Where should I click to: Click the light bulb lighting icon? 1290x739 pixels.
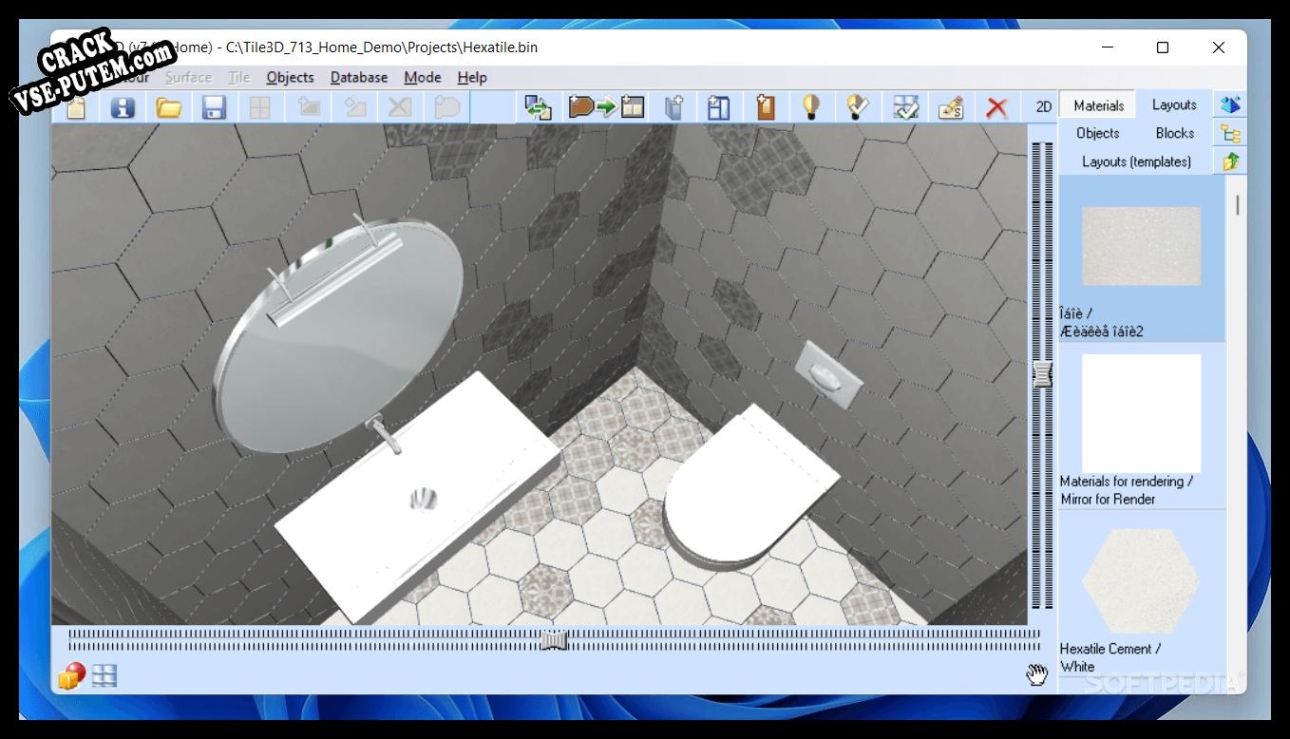pyautogui.click(x=811, y=107)
